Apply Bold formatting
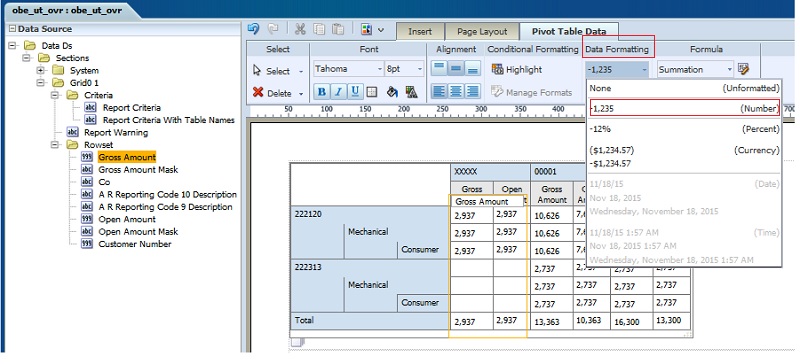800x364 pixels. coord(321,92)
